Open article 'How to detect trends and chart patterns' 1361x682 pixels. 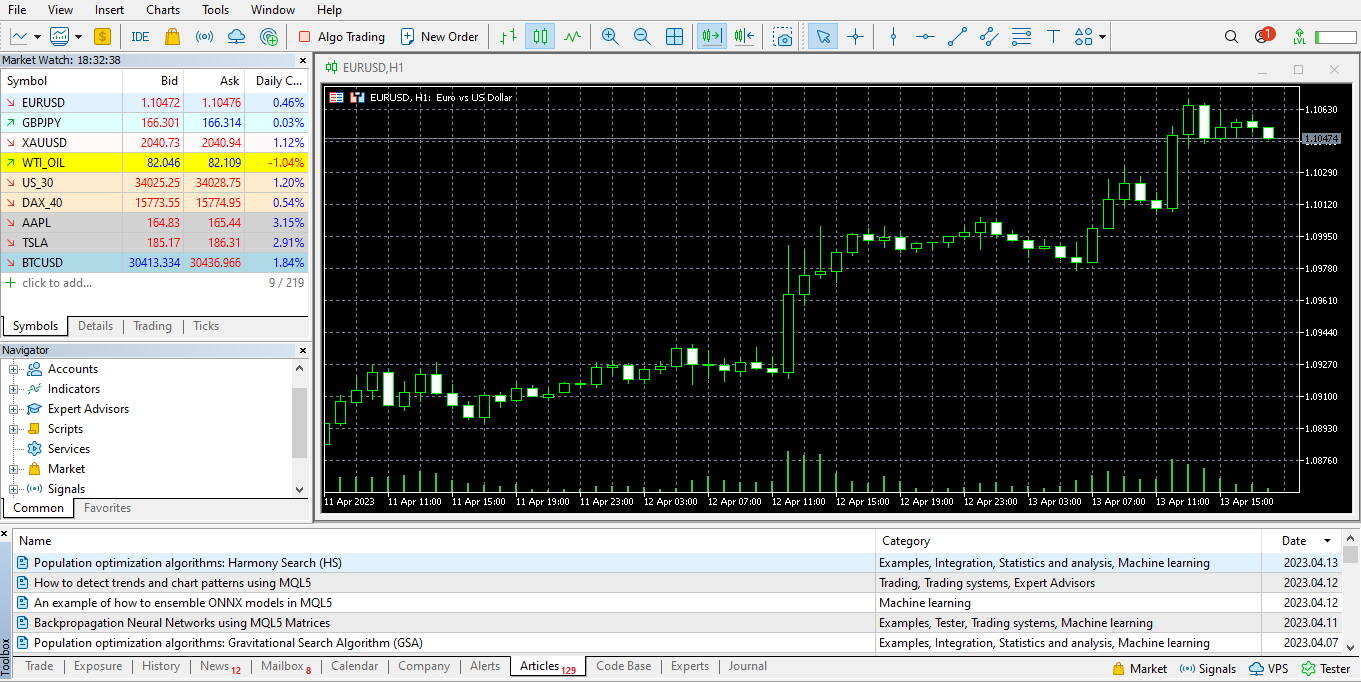[172, 583]
